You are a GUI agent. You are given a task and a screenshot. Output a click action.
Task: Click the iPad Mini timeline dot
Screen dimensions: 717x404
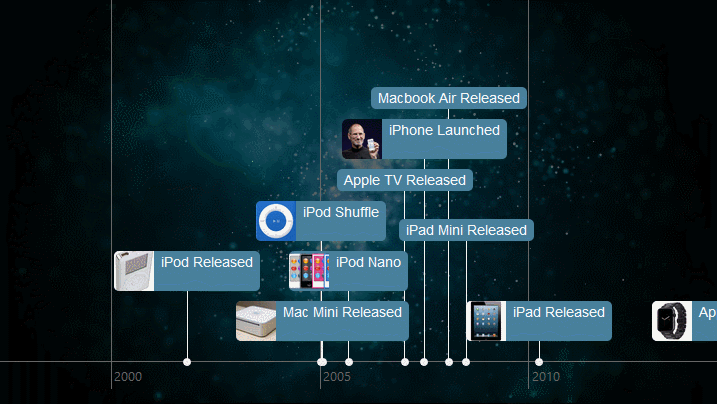[x=466, y=362]
